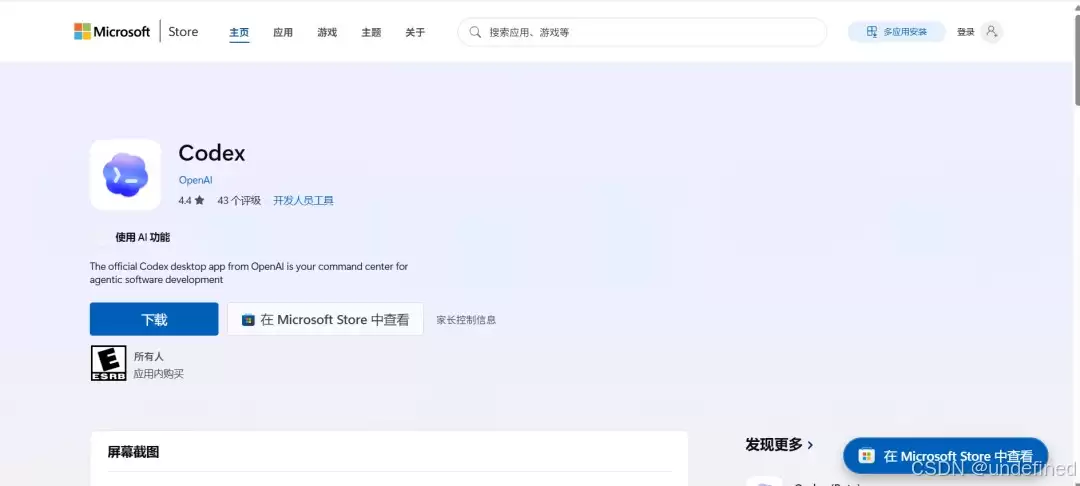Open the 游戏 menu item

coord(327,32)
